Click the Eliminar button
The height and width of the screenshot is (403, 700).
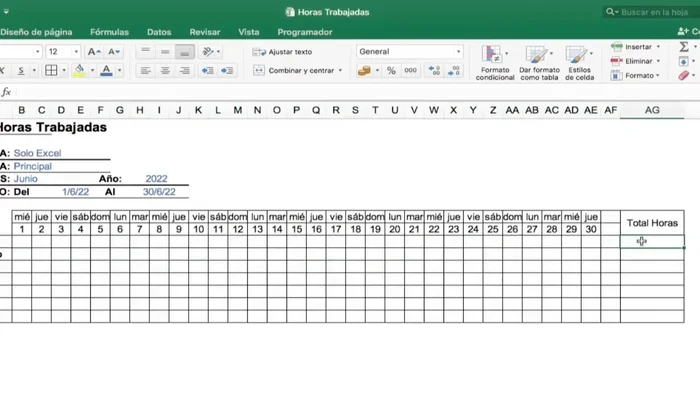tap(632, 61)
